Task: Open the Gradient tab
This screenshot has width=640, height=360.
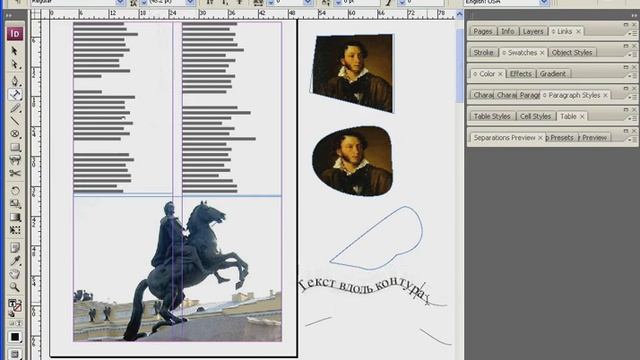Action: 553,74
